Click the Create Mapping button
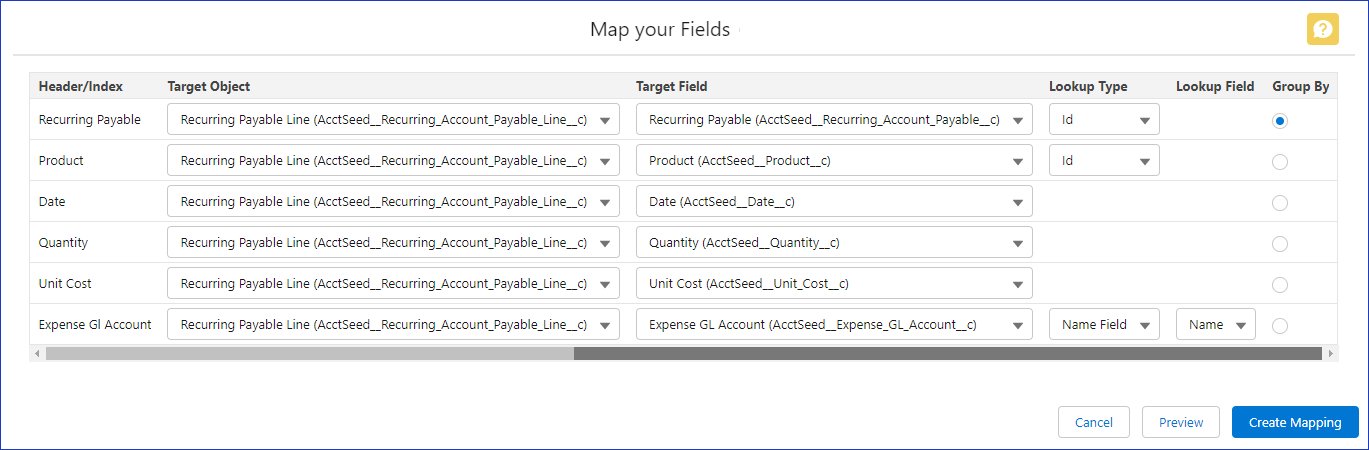This screenshot has width=1369, height=450. click(x=1294, y=422)
